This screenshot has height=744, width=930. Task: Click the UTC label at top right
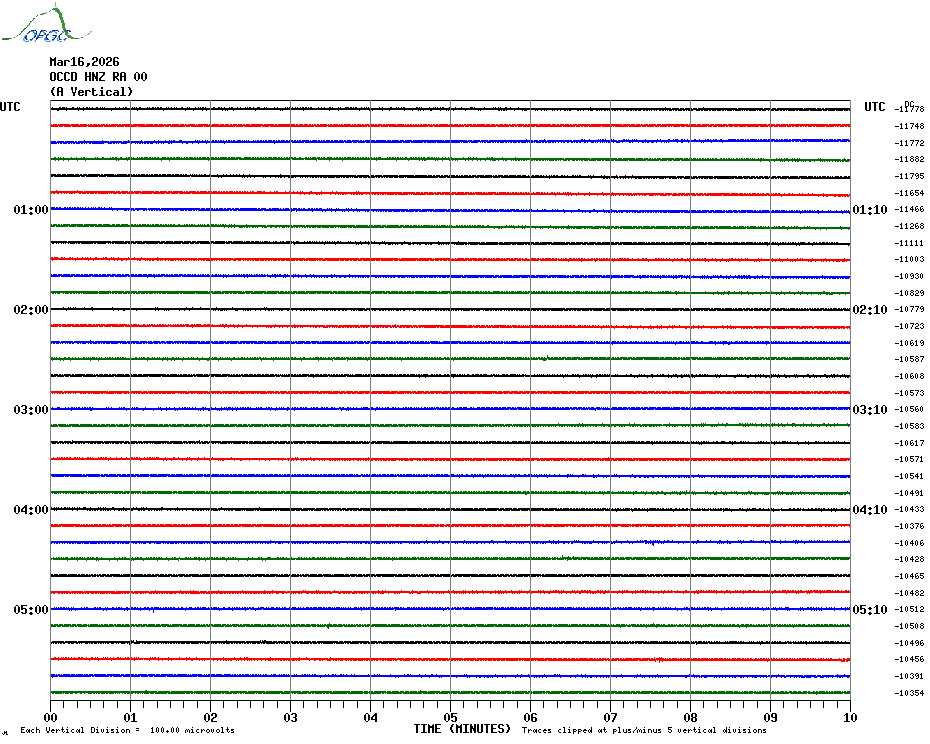(x=875, y=107)
